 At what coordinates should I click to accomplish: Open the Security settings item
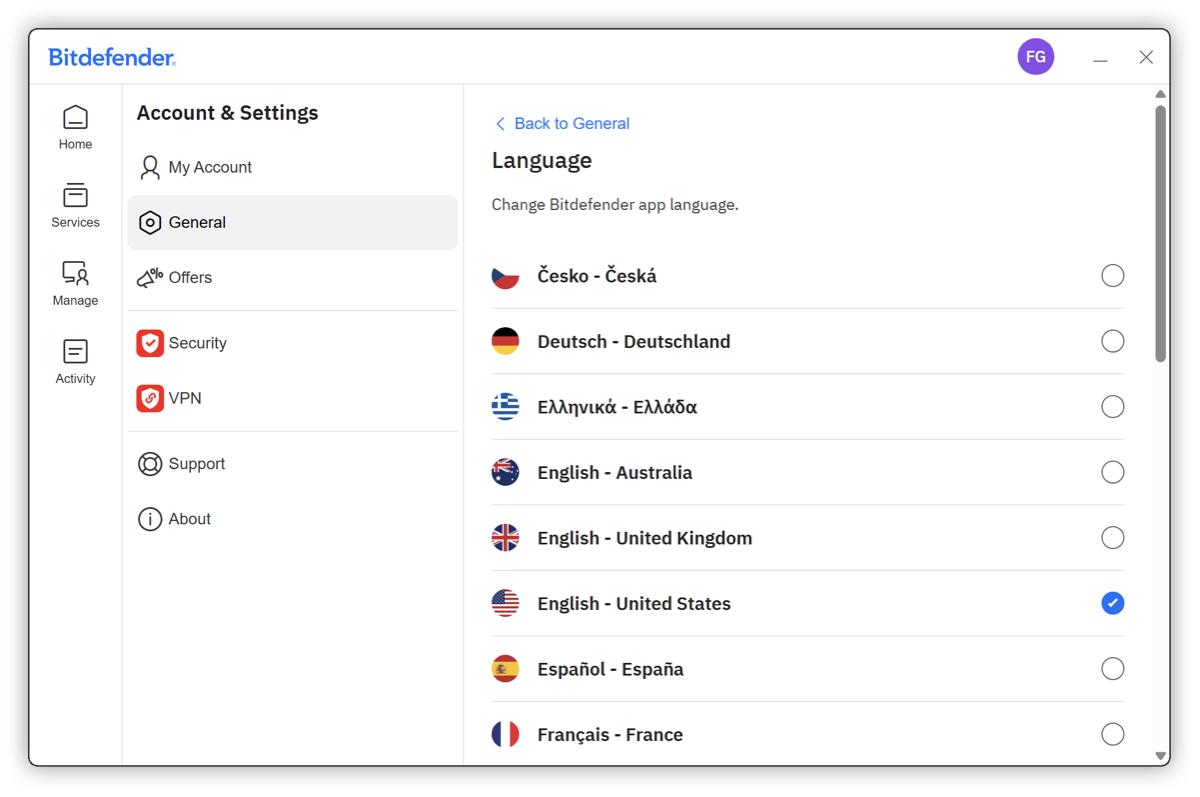click(x=293, y=343)
